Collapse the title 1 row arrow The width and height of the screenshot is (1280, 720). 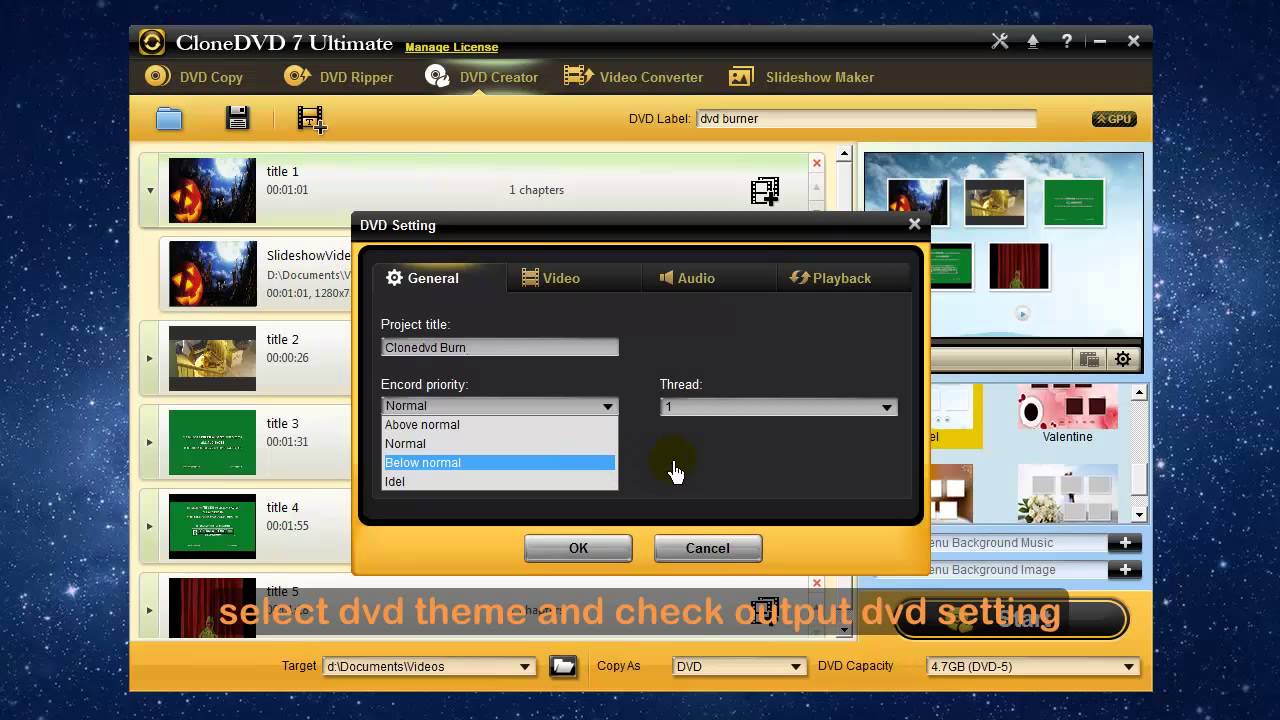pyautogui.click(x=150, y=190)
